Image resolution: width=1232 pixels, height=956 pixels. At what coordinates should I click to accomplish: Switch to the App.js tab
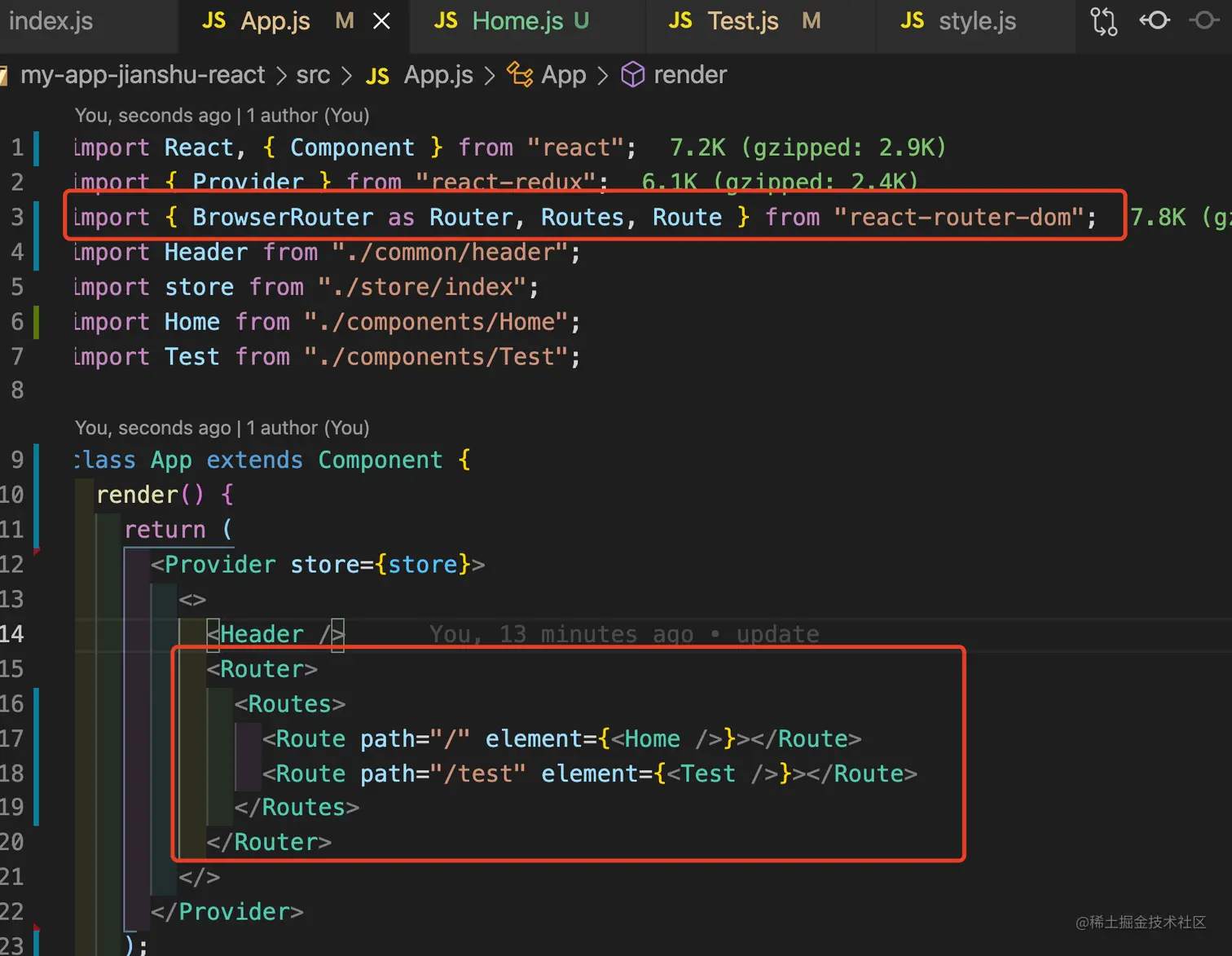pyautogui.click(x=275, y=21)
